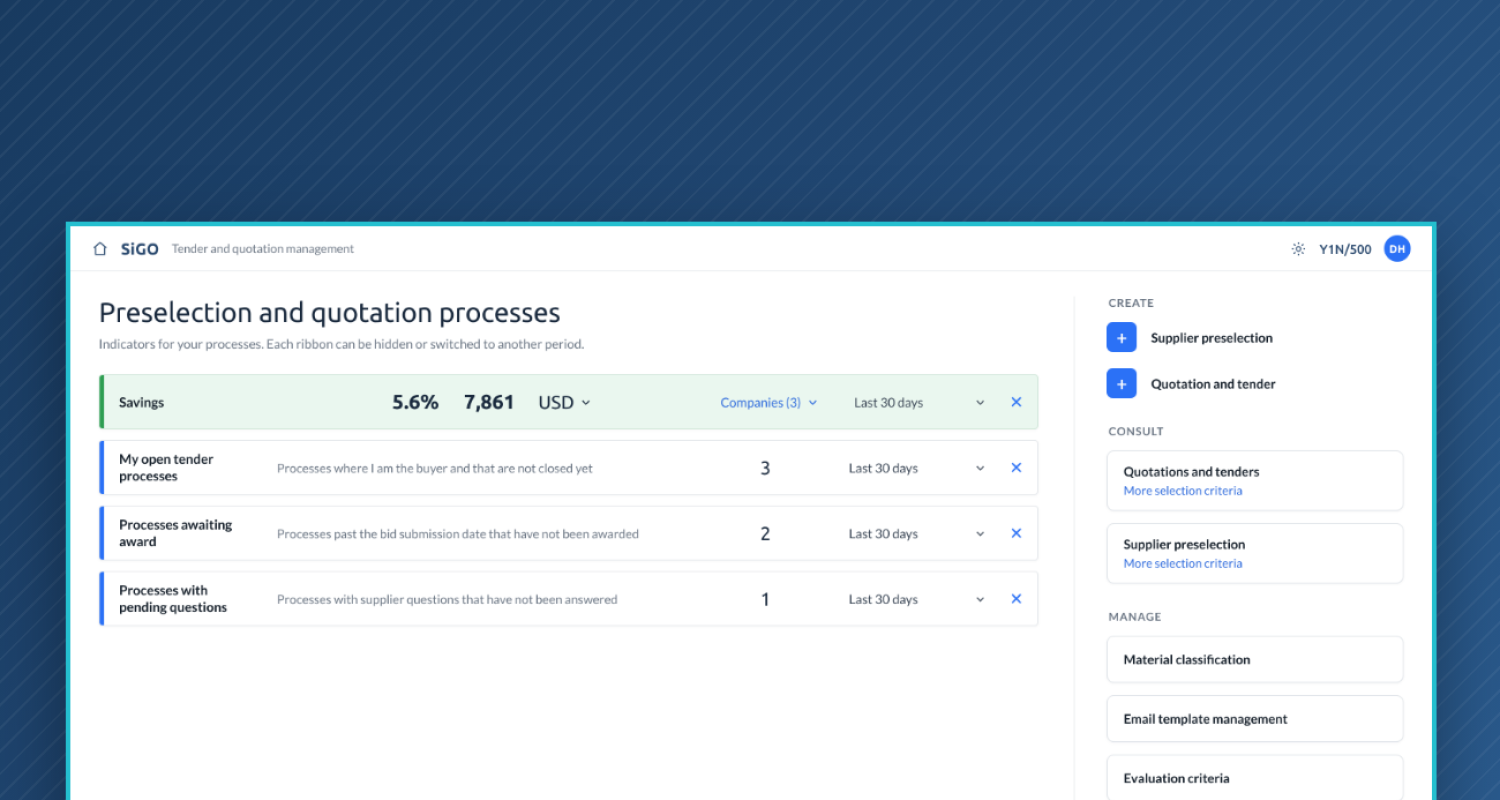Open period chevron for Processes with pending questions
1500x800 pixels.
pos(980,600)
